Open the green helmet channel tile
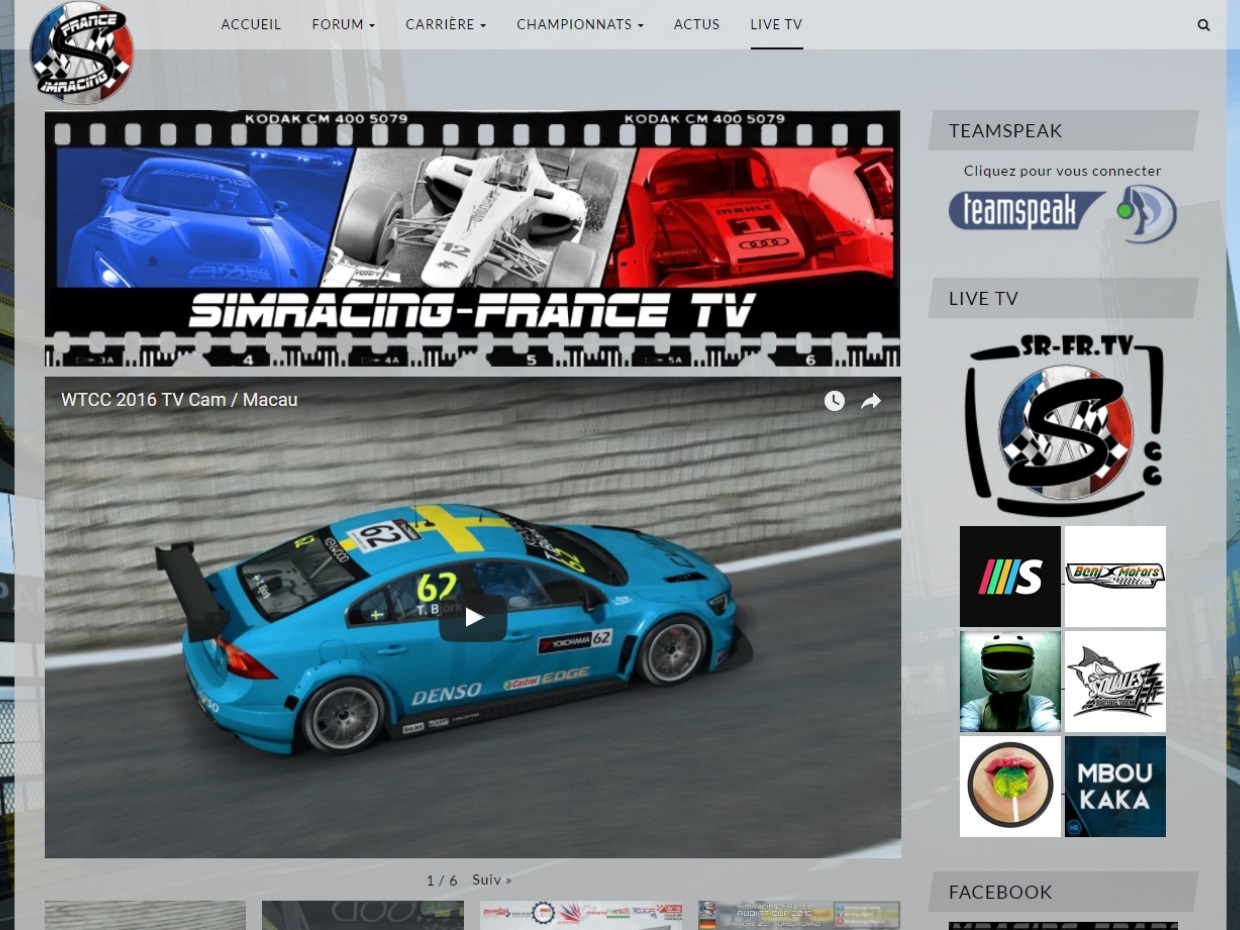The width and height of the screenshot is (1240, 930). (x=1010, y=681)
